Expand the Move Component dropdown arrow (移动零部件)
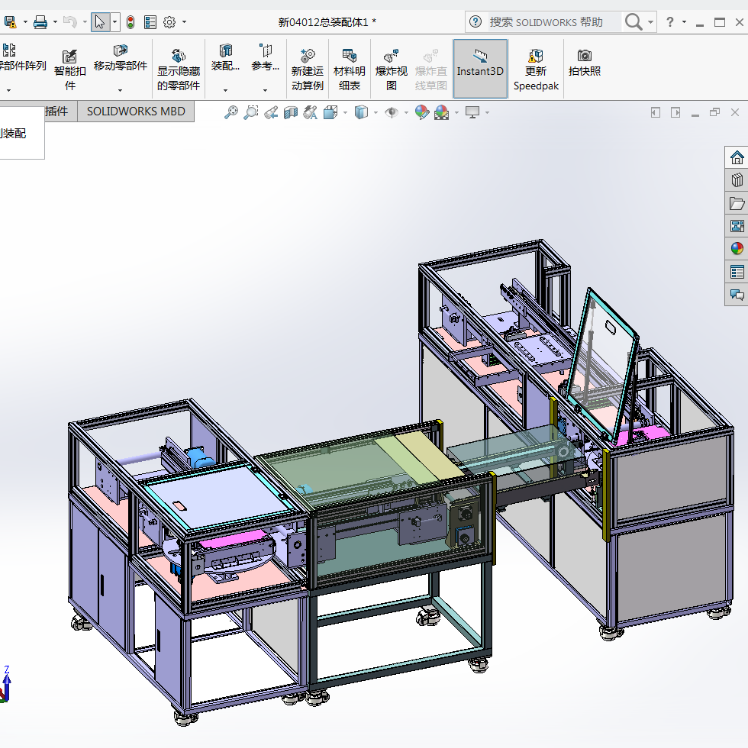This screenshot has height=748, width=748. coord(120,90)
